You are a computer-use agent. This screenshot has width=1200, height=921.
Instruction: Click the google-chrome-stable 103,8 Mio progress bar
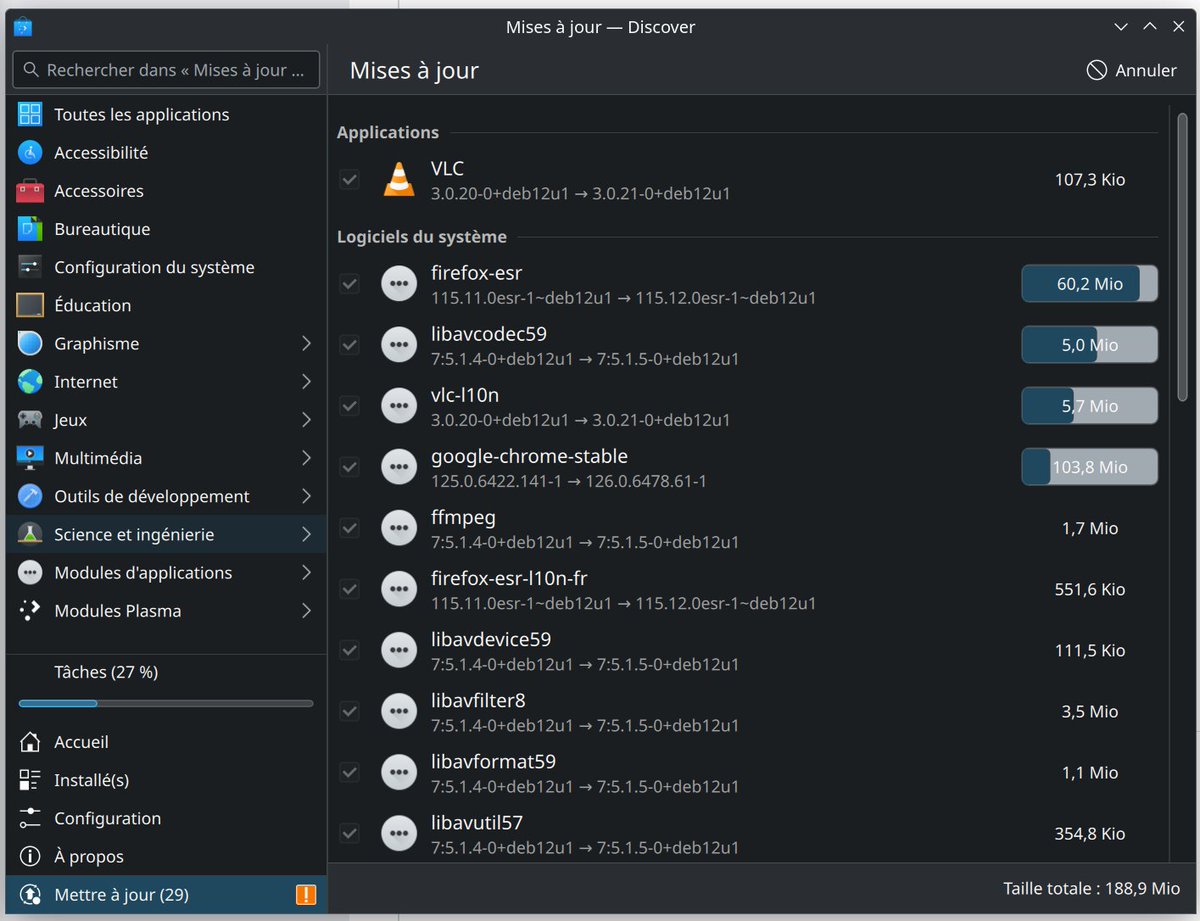click(1089, 467)
